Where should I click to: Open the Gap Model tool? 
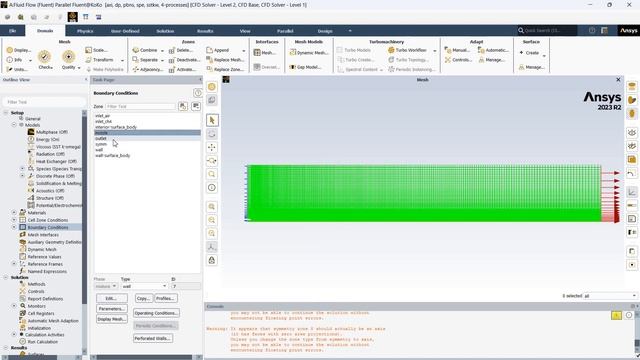(x=305, y=67)
